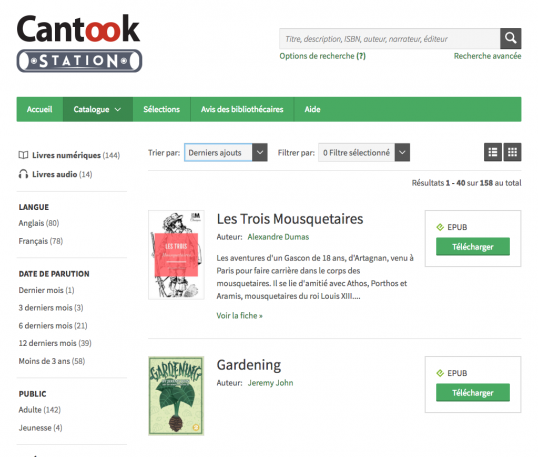This screenshot has height=457, width=538.
Task: Open author Alexandre Dumas page
Action: tap(278, 237)
